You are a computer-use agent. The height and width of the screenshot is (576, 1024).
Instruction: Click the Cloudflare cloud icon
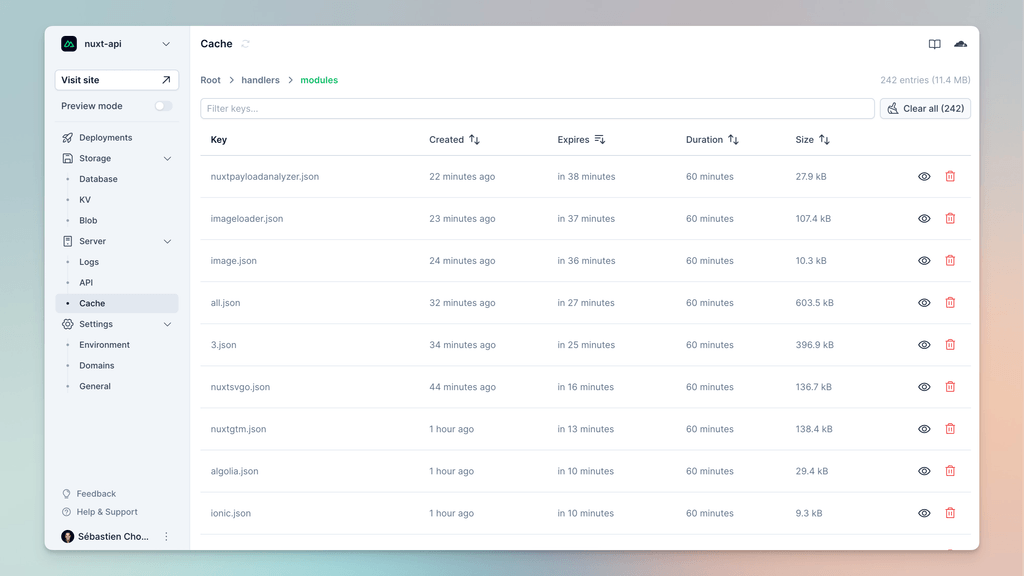[x=960, y=44]
